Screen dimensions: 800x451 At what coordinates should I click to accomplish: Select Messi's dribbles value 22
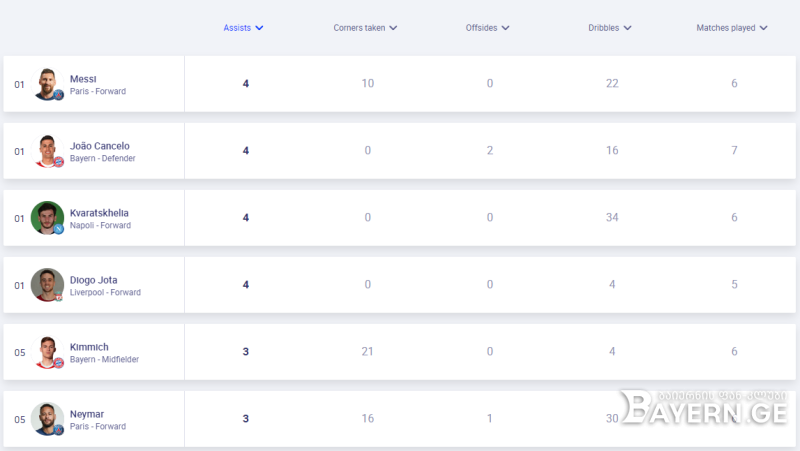[612, 83]
